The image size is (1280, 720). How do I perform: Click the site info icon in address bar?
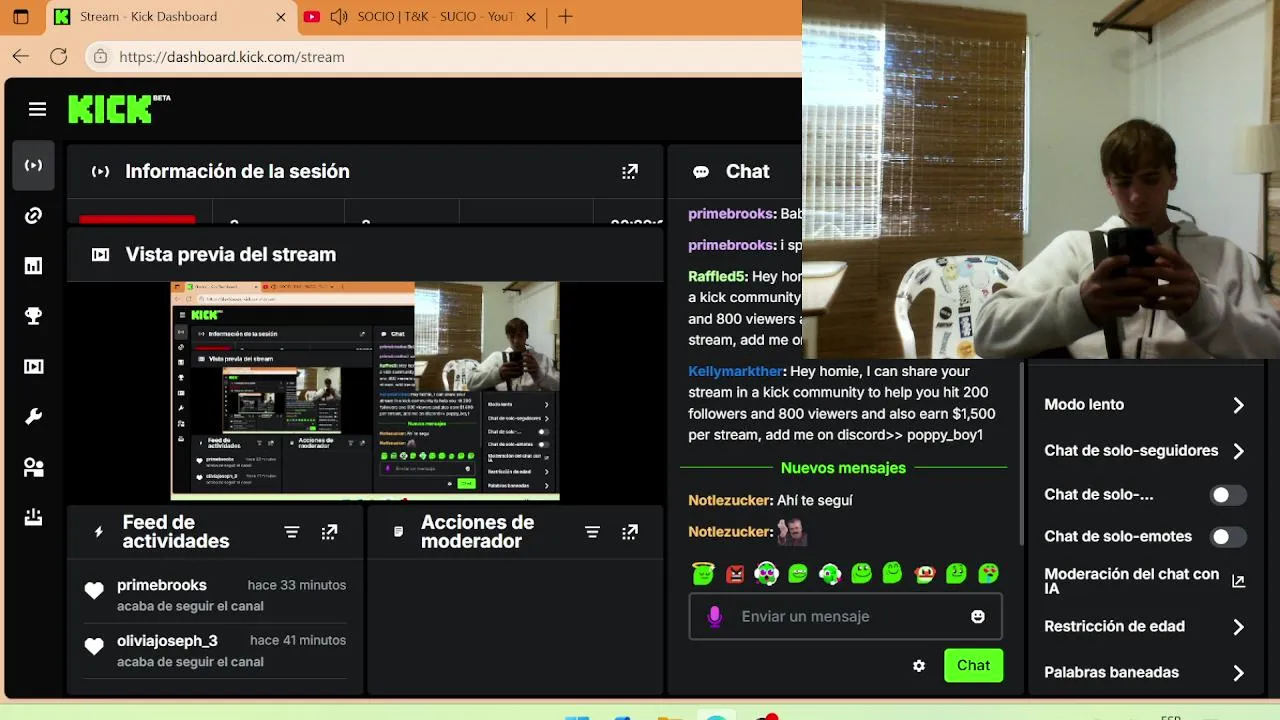tap(100, 57)
